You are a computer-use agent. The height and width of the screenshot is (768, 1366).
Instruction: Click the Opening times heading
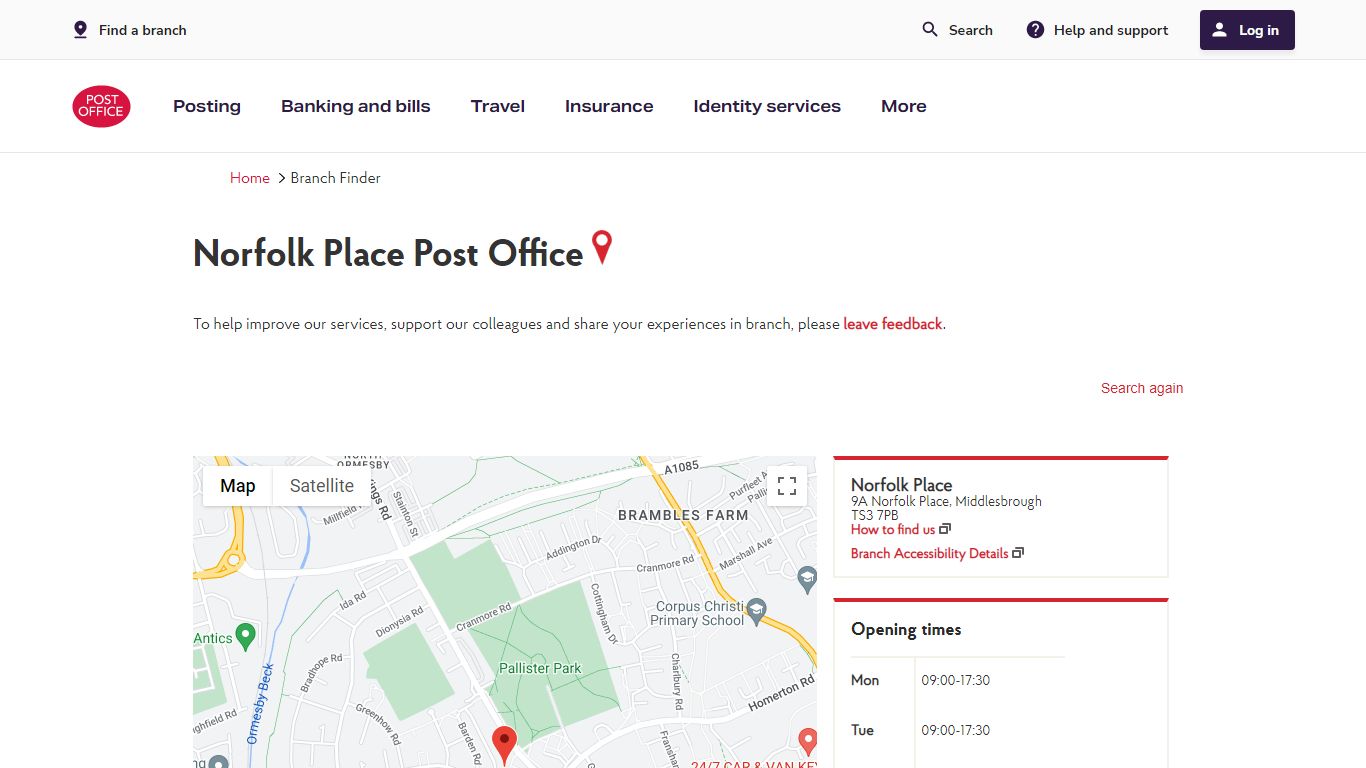click(906, 629)
